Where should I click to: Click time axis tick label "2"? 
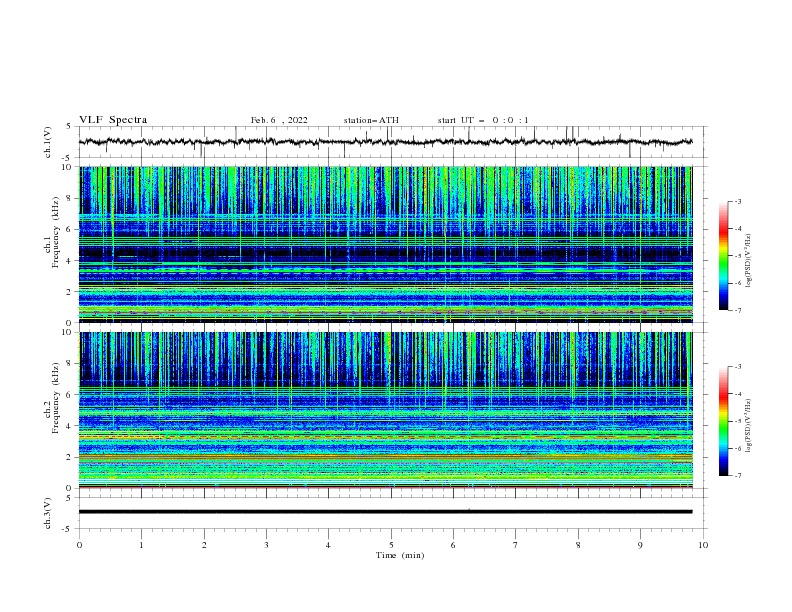tap(204, 545)
